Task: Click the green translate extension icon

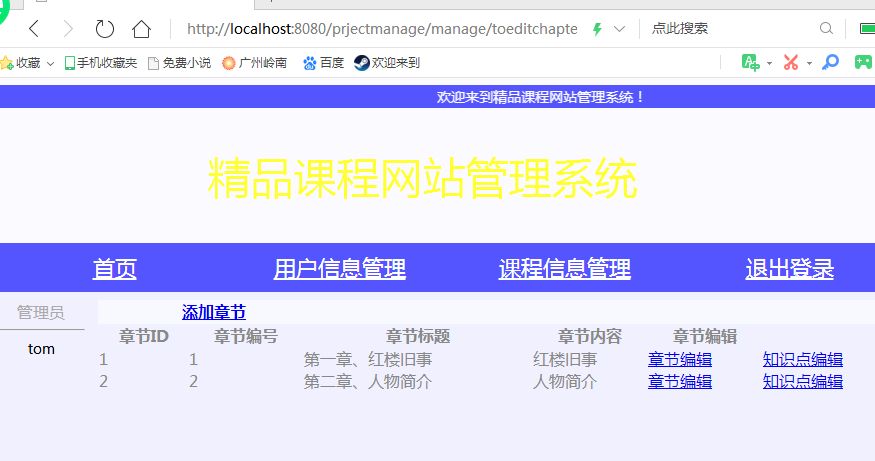Action: [751, 62]
